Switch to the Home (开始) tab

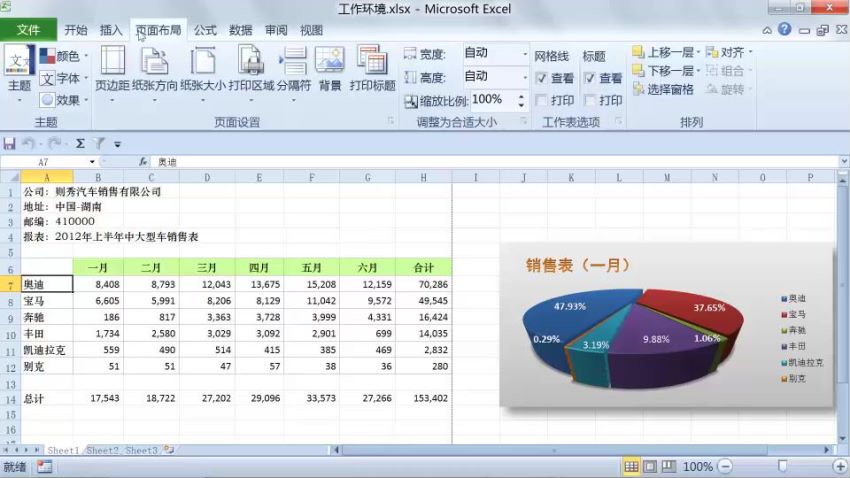point(76,30)
